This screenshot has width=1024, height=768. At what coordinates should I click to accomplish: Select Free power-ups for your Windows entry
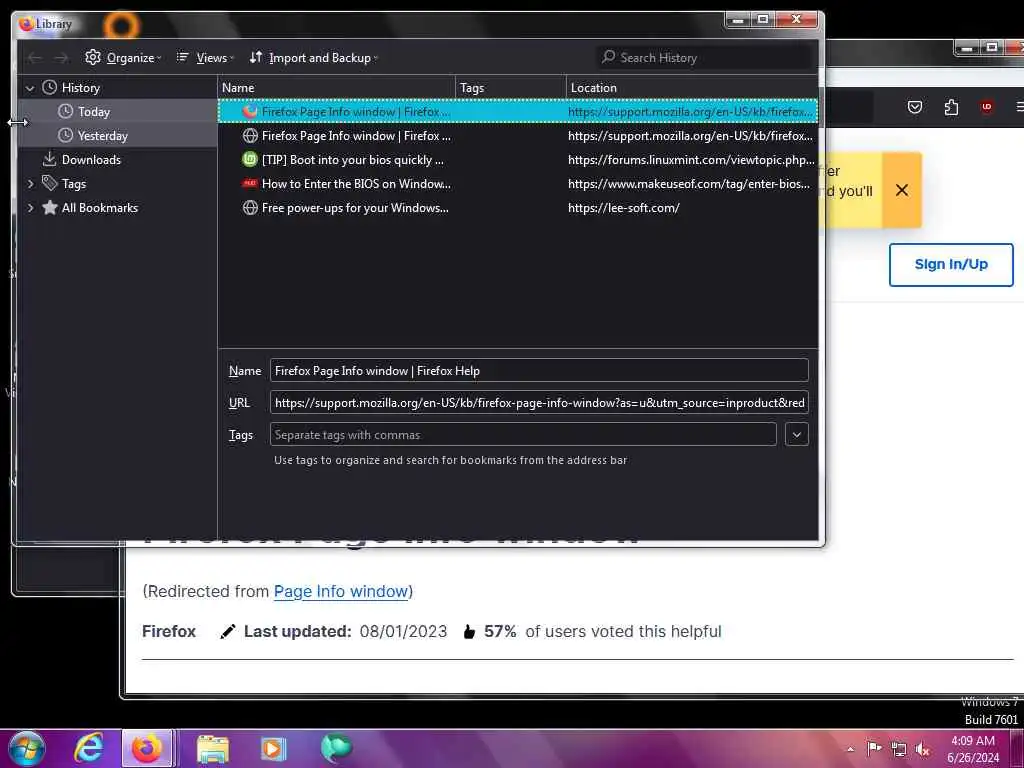(517, 208)
